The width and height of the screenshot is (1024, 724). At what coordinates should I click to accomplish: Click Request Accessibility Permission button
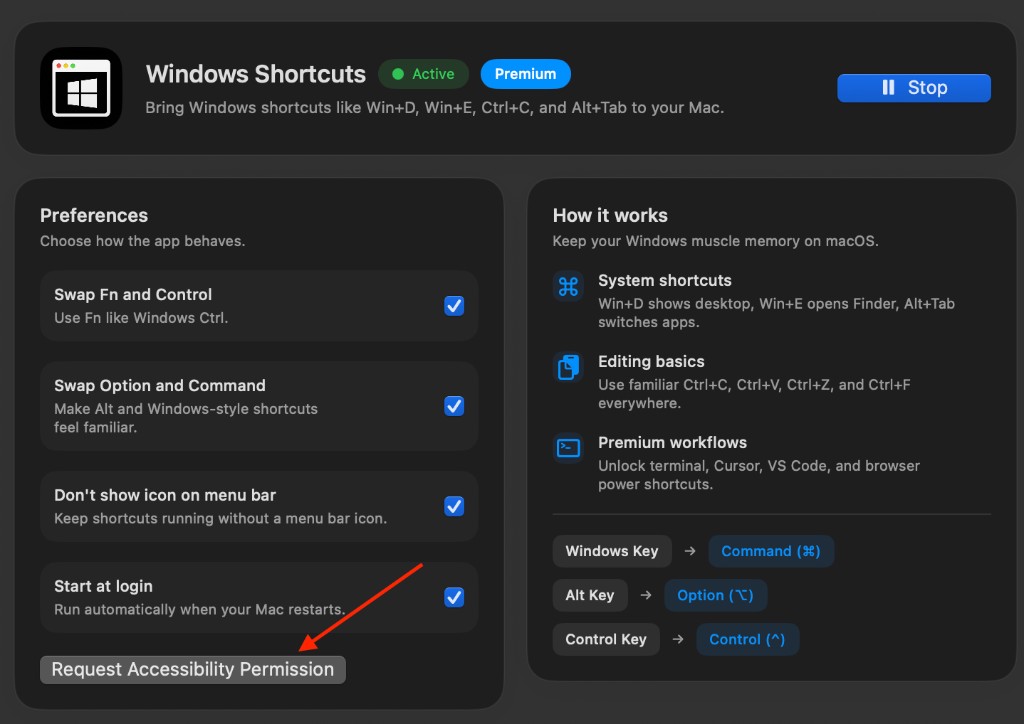coord(193,670)
